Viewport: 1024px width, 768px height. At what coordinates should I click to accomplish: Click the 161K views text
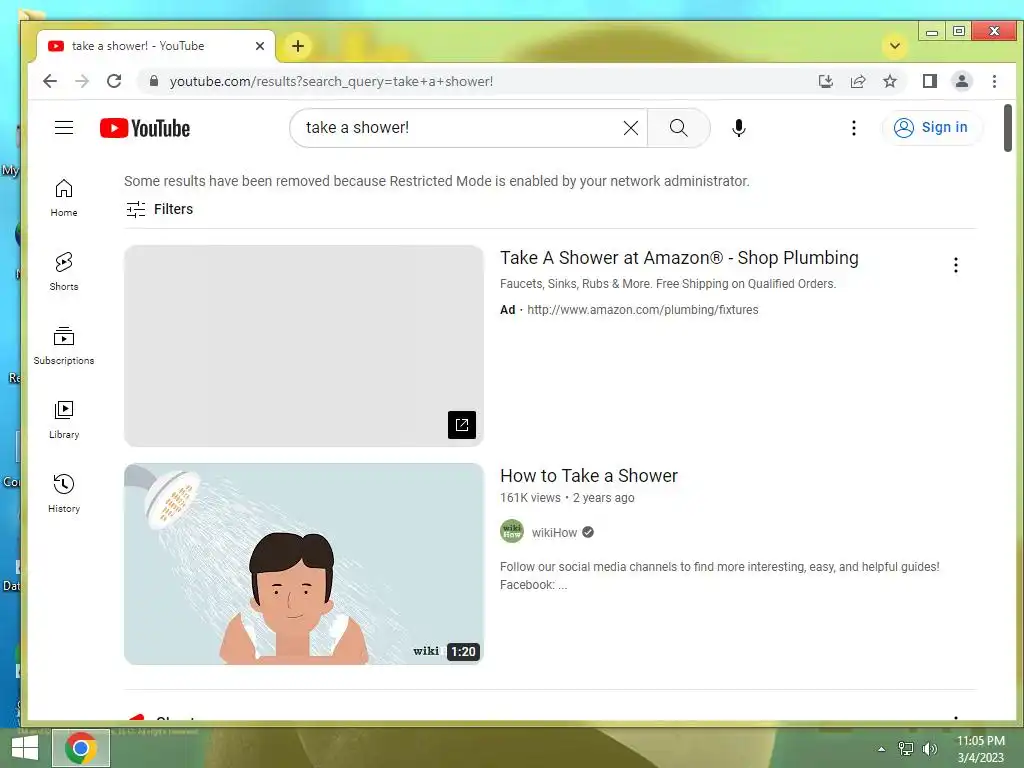click(530, 498)
